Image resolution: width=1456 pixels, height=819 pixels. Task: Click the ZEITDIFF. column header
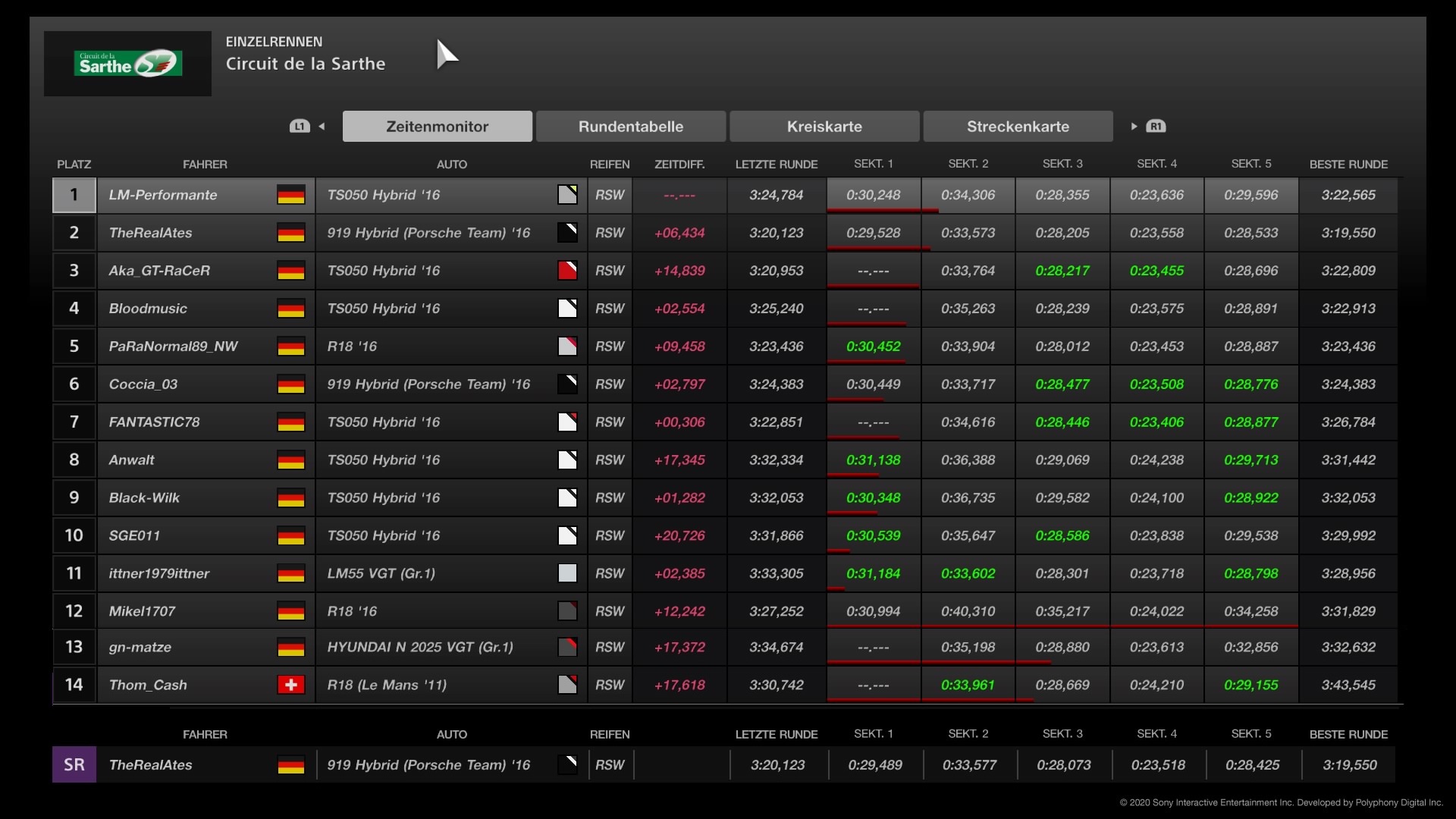pos(679,164)
